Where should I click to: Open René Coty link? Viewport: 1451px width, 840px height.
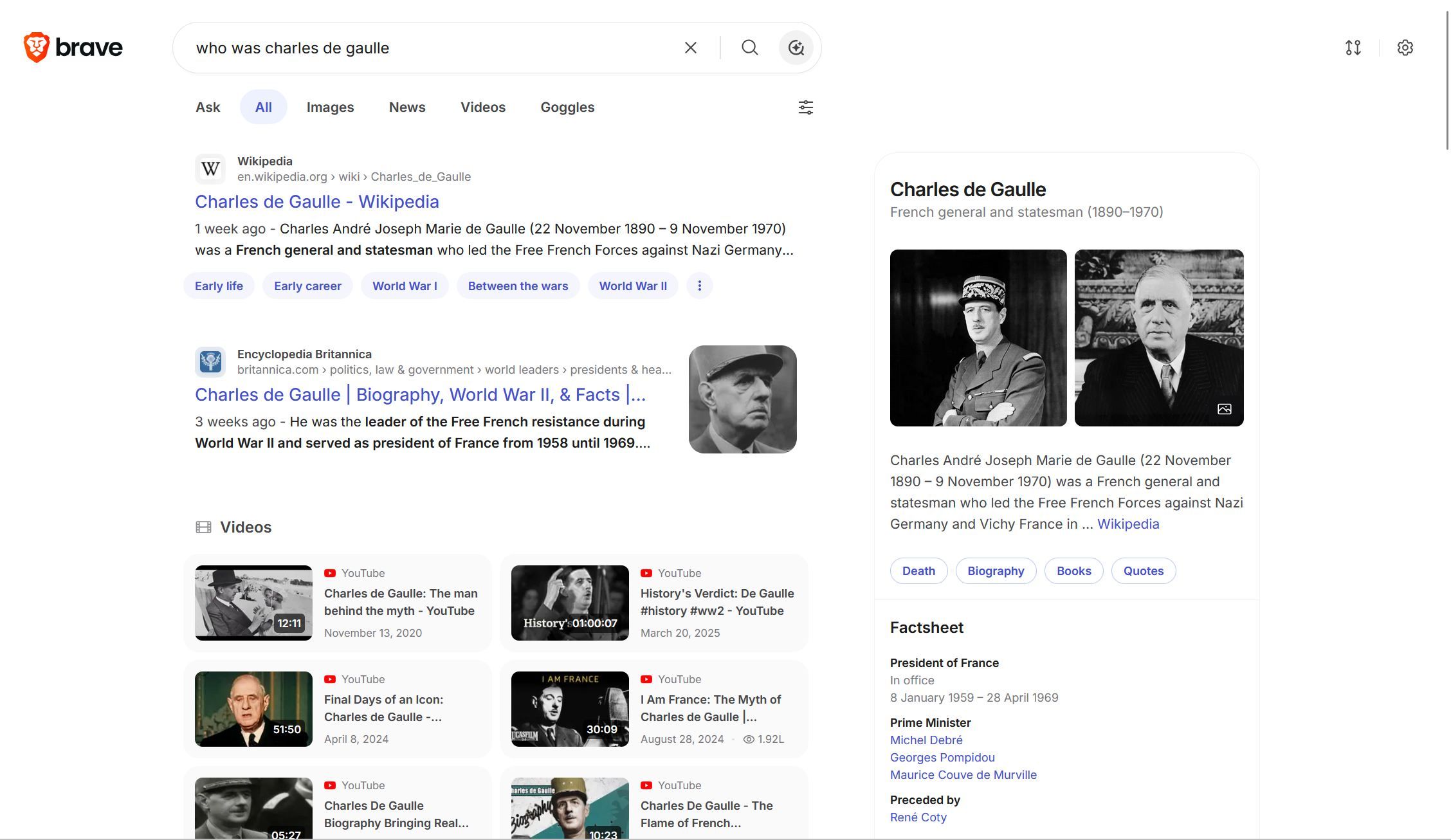point(918,817)
